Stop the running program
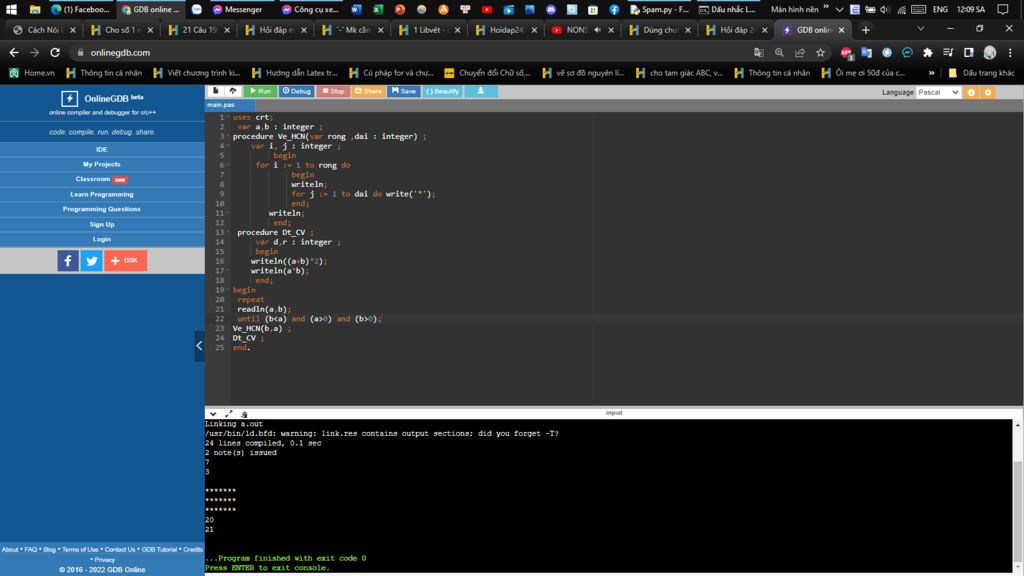 click(333, 91)
